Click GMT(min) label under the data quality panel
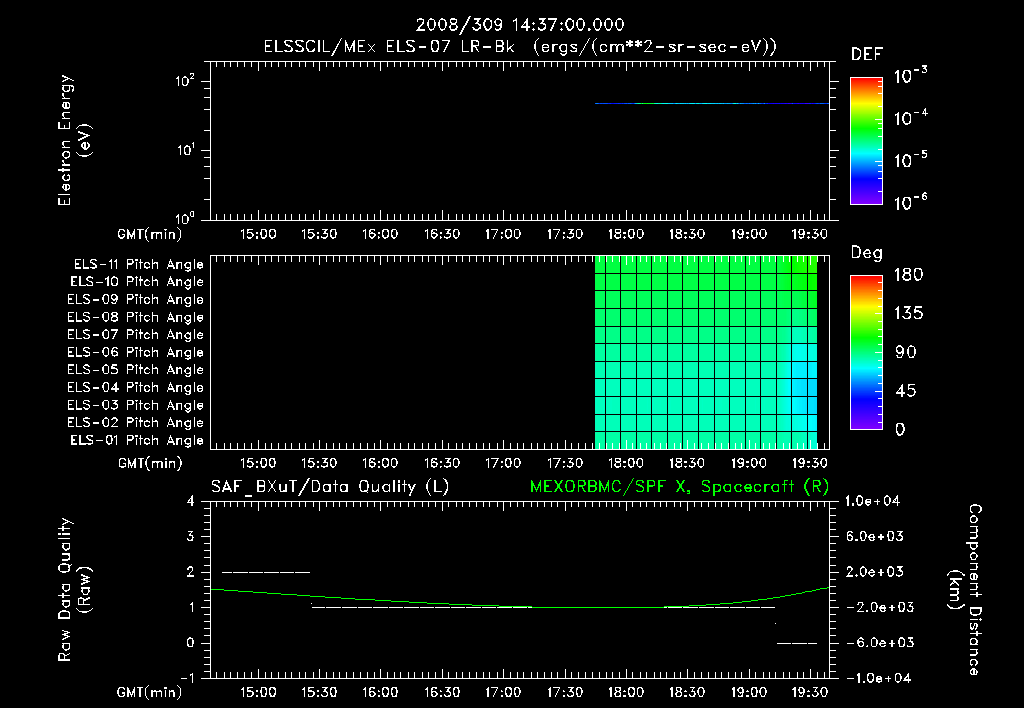The image size is (1024, 708). pos(150,693)
